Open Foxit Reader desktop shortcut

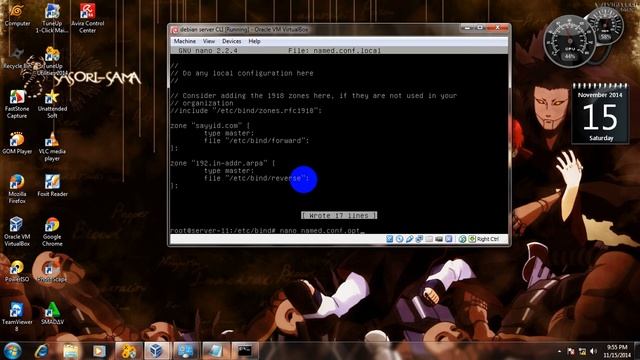pyautogui.click(x=52, y=186)
